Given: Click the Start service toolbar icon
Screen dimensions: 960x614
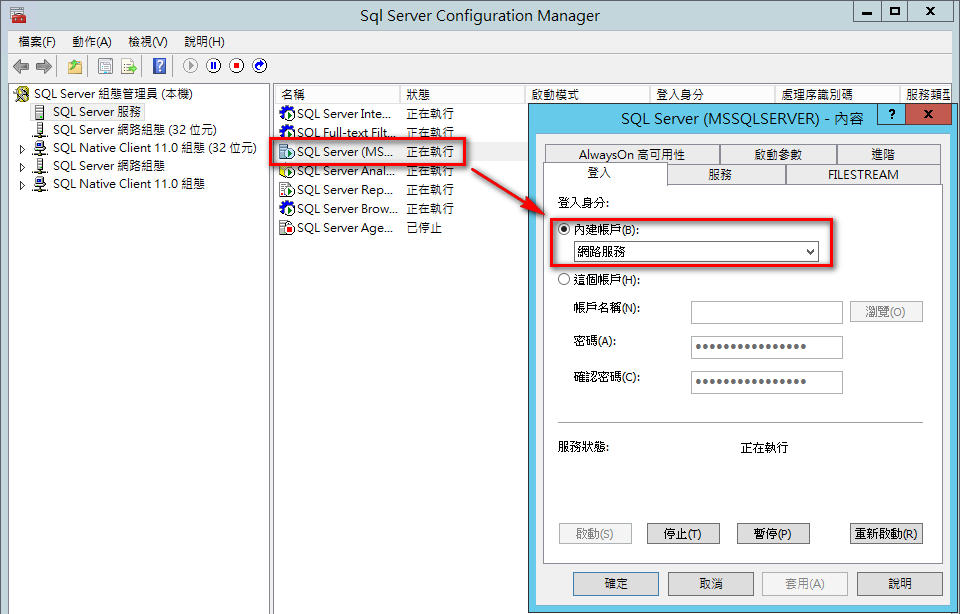Looking at the screenshot, I should [x=190, y=66].
